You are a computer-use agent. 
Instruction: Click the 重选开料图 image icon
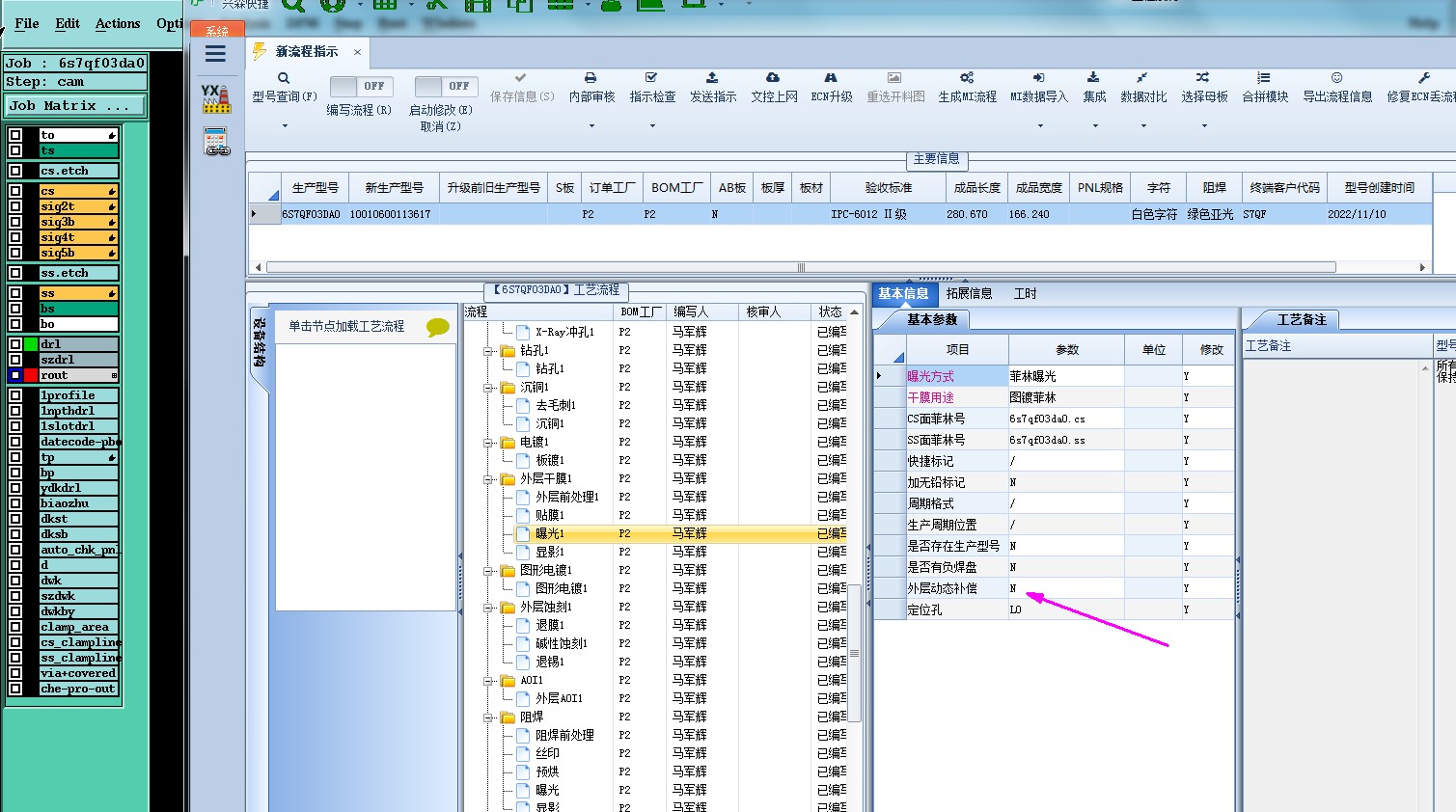[x=894, y=77]
